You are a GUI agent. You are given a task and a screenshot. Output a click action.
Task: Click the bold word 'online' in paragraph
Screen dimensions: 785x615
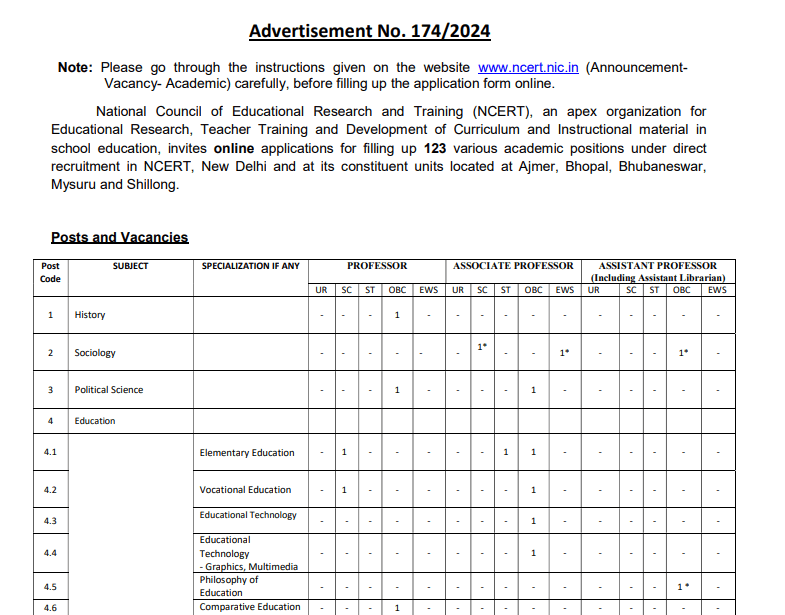234,149
